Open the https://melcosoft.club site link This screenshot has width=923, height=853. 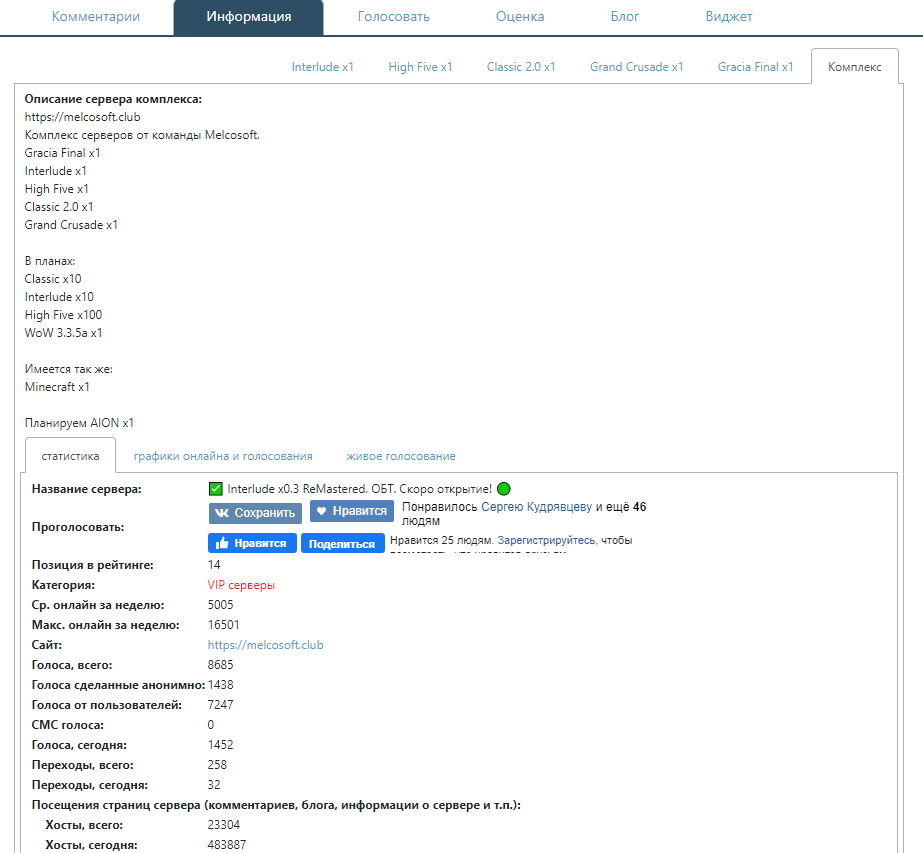pyautogui.click(x=265, y=645)
